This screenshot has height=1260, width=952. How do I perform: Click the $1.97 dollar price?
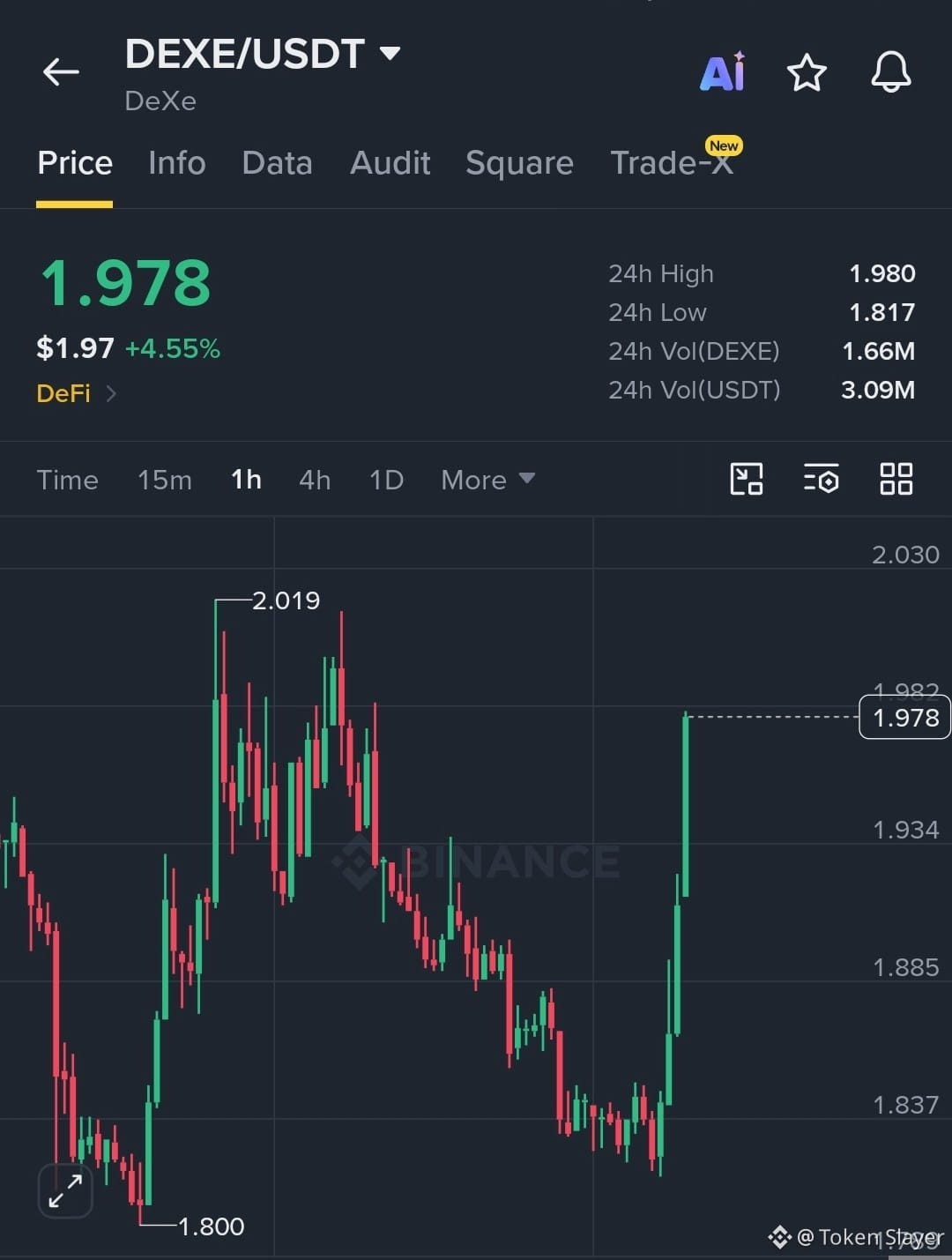pyautogui.click(x=75, y=348)
